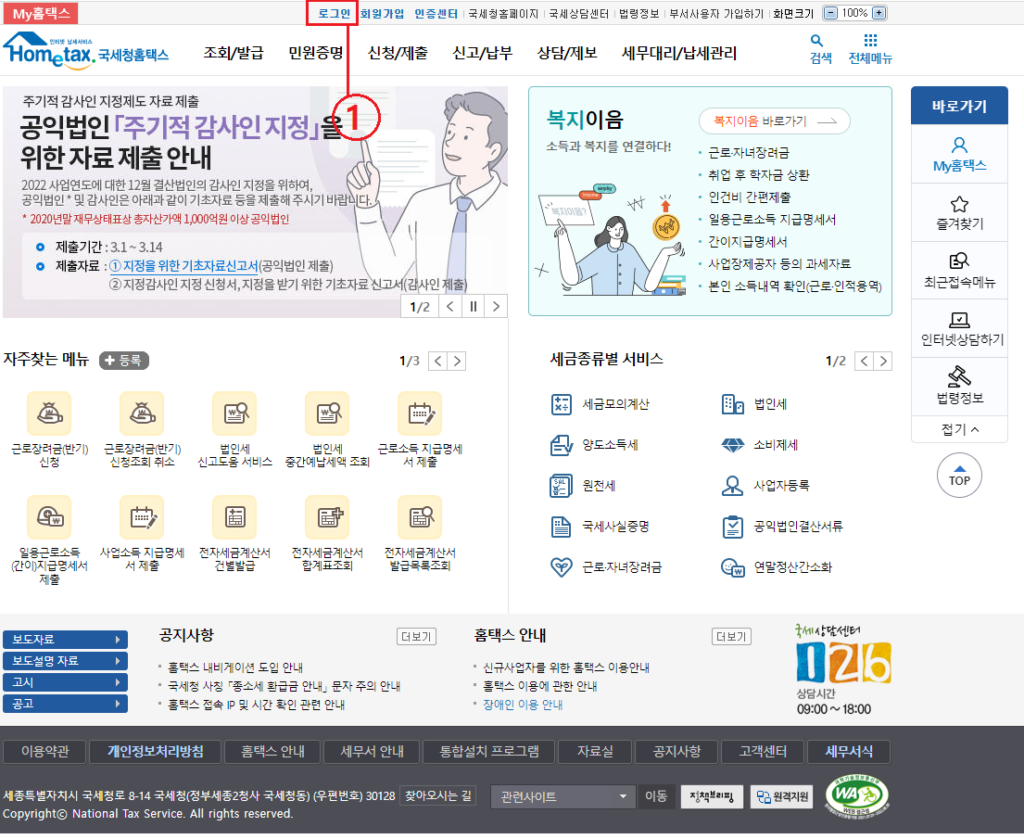Viewport: 1024px width, 839px height.
Task: Click the 등록 button beside 자주찾는 메뉴
Action: point(124,360)
